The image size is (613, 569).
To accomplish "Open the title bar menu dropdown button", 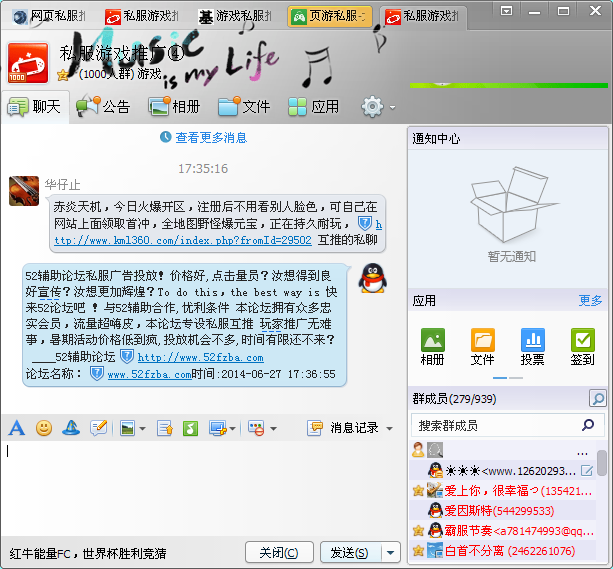I will (506, 11).
